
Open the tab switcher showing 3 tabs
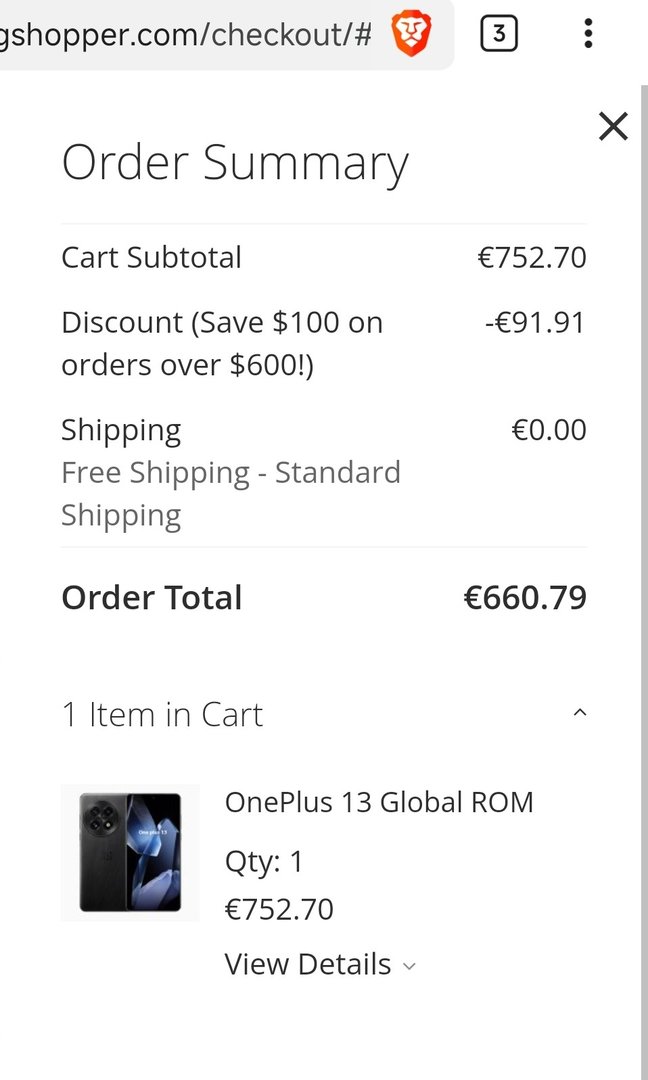[x=499, y=35]
